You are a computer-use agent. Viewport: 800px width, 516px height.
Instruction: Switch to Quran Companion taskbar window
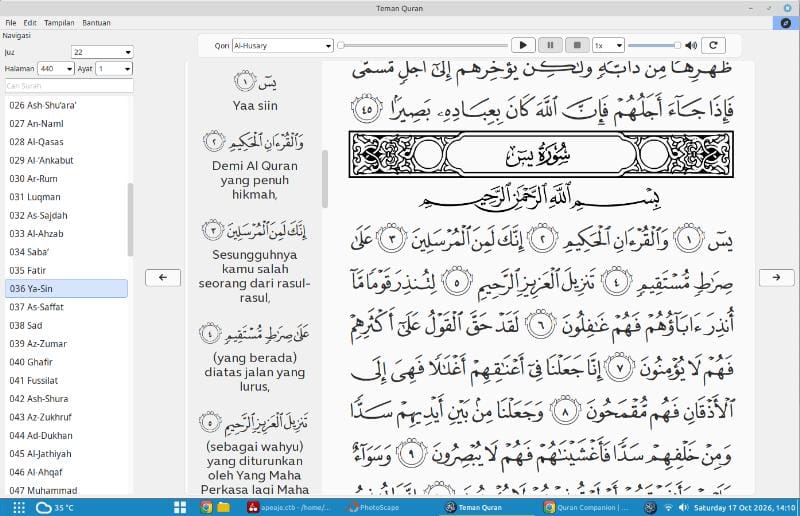coord(587,507)
